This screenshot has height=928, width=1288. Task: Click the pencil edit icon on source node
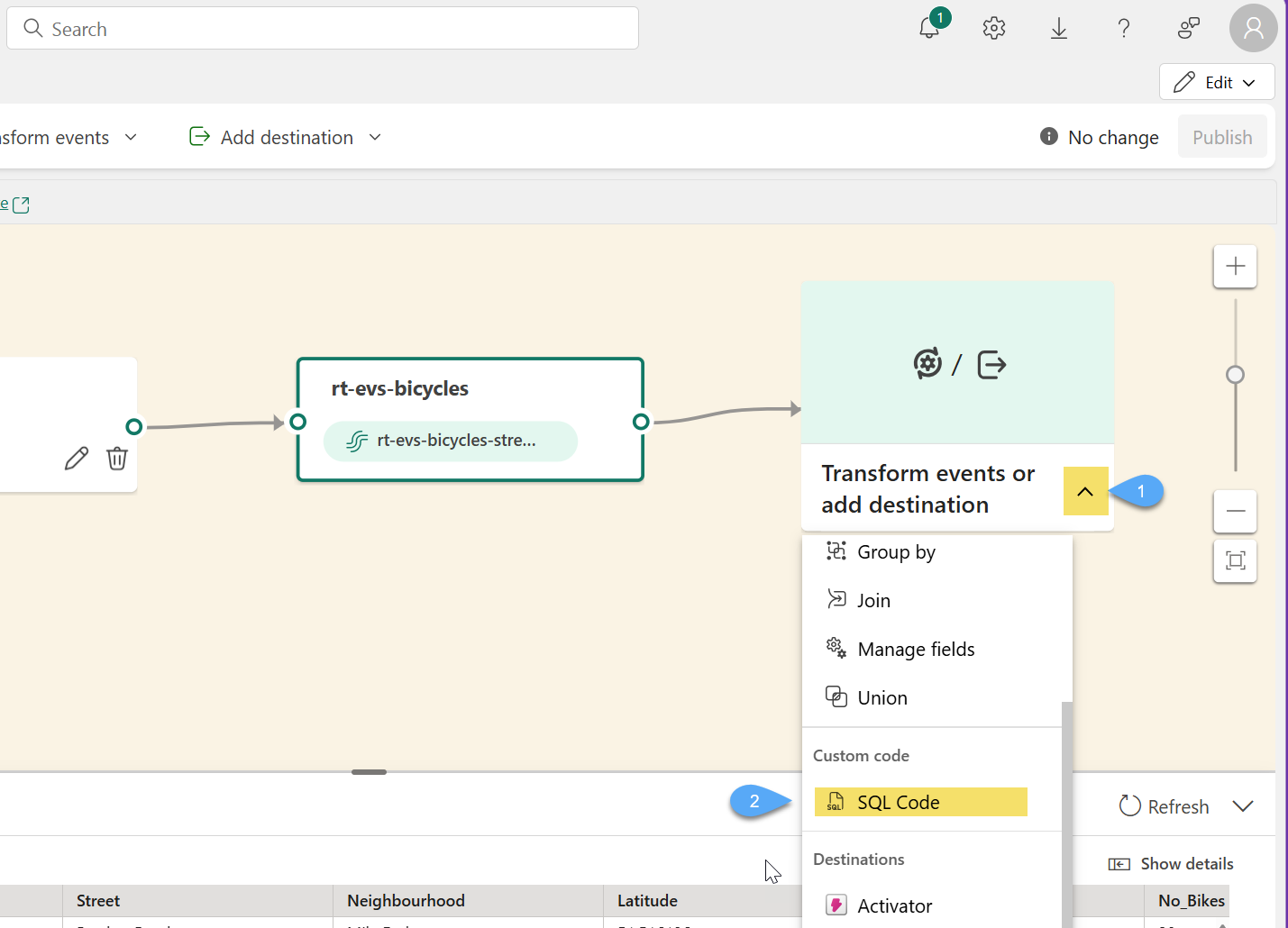coord(77,459)
